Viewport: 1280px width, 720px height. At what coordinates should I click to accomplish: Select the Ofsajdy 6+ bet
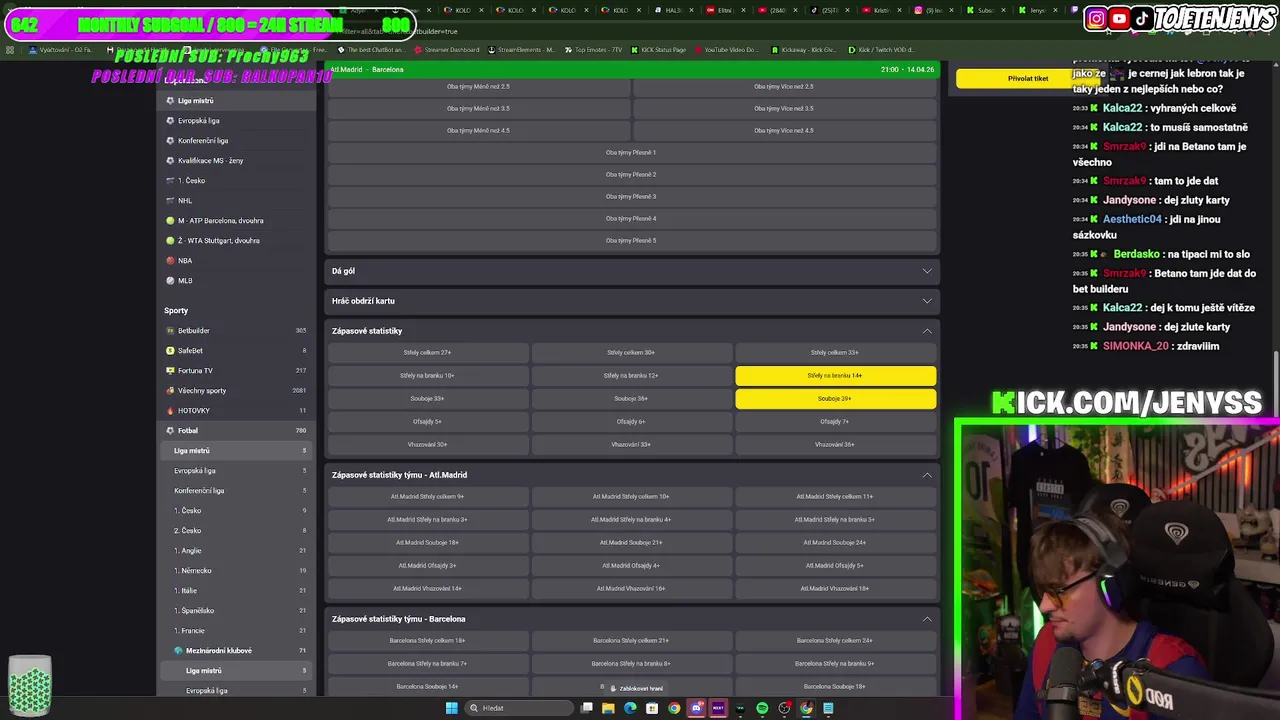[631, 422]
